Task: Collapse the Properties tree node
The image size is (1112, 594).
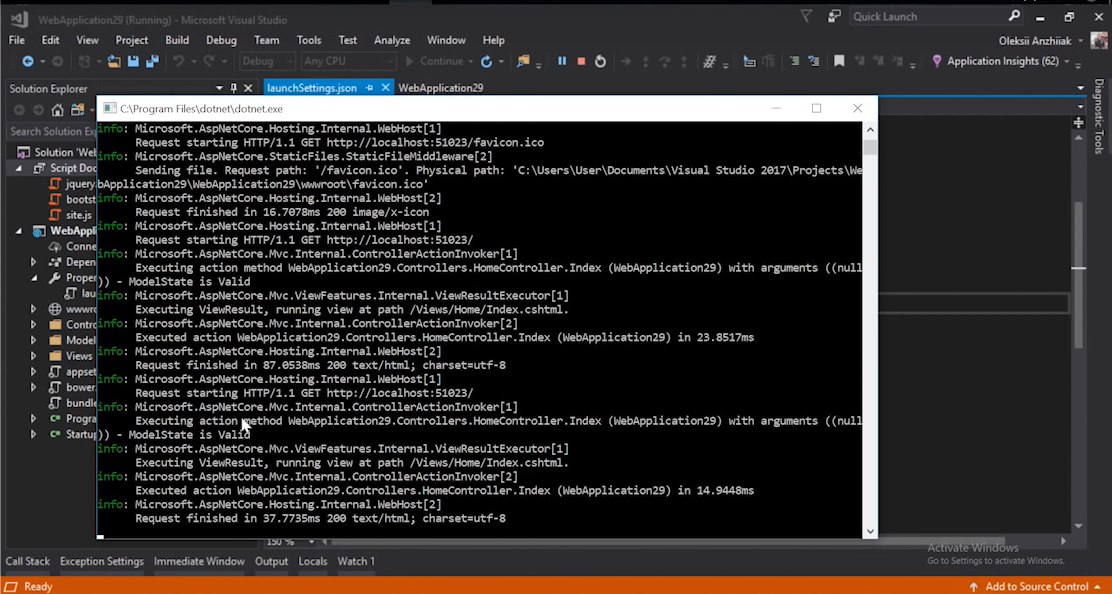Action: click(33, 278)
